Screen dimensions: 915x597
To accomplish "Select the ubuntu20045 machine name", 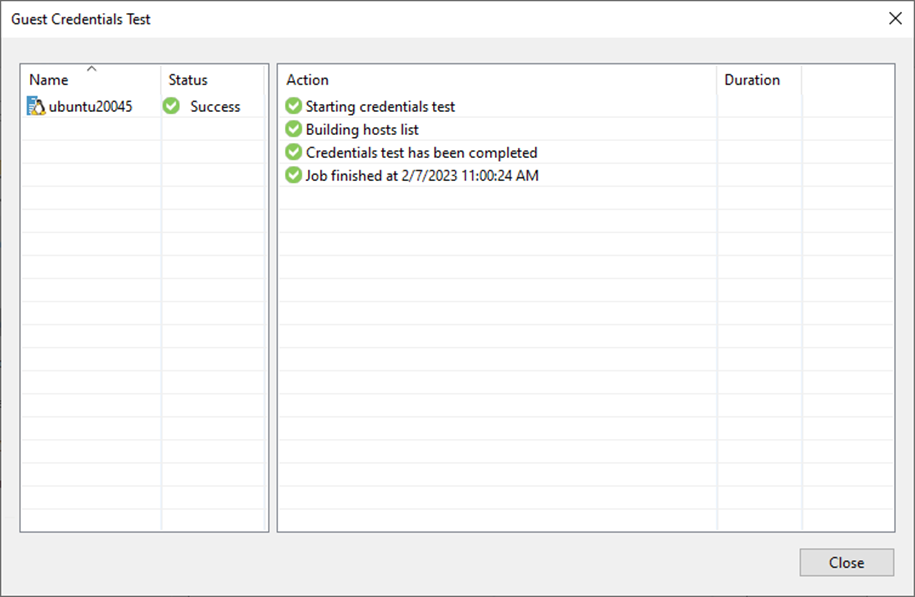I will [91, 106].
